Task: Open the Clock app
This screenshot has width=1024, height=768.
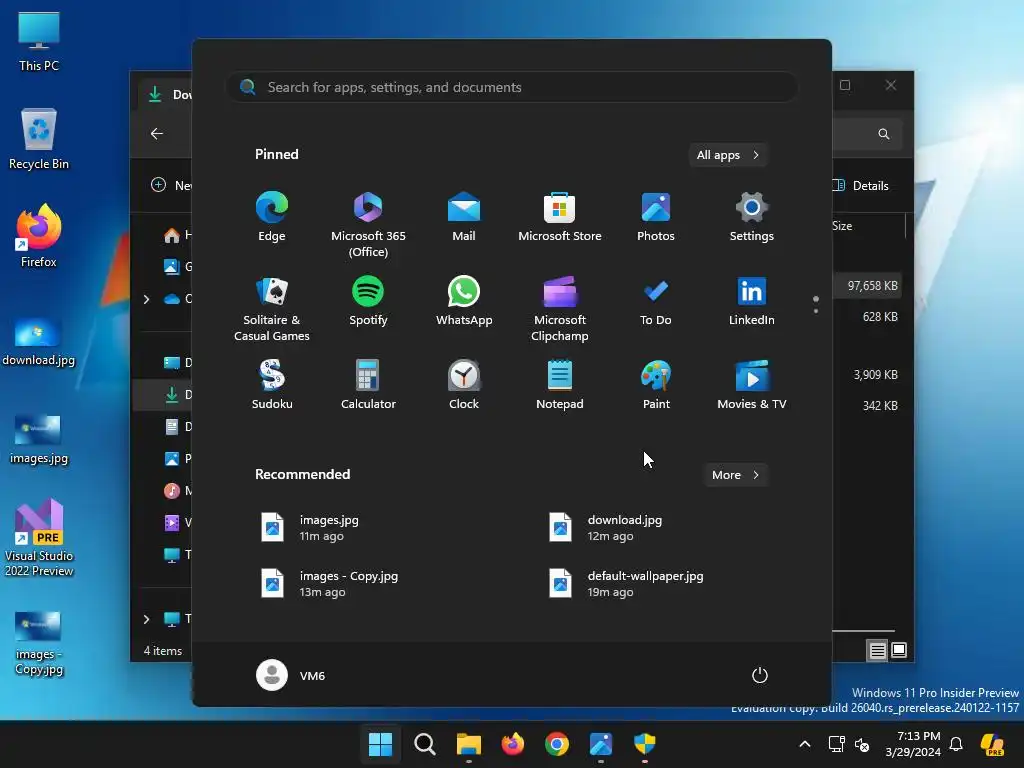Action: tap(464, 385)
